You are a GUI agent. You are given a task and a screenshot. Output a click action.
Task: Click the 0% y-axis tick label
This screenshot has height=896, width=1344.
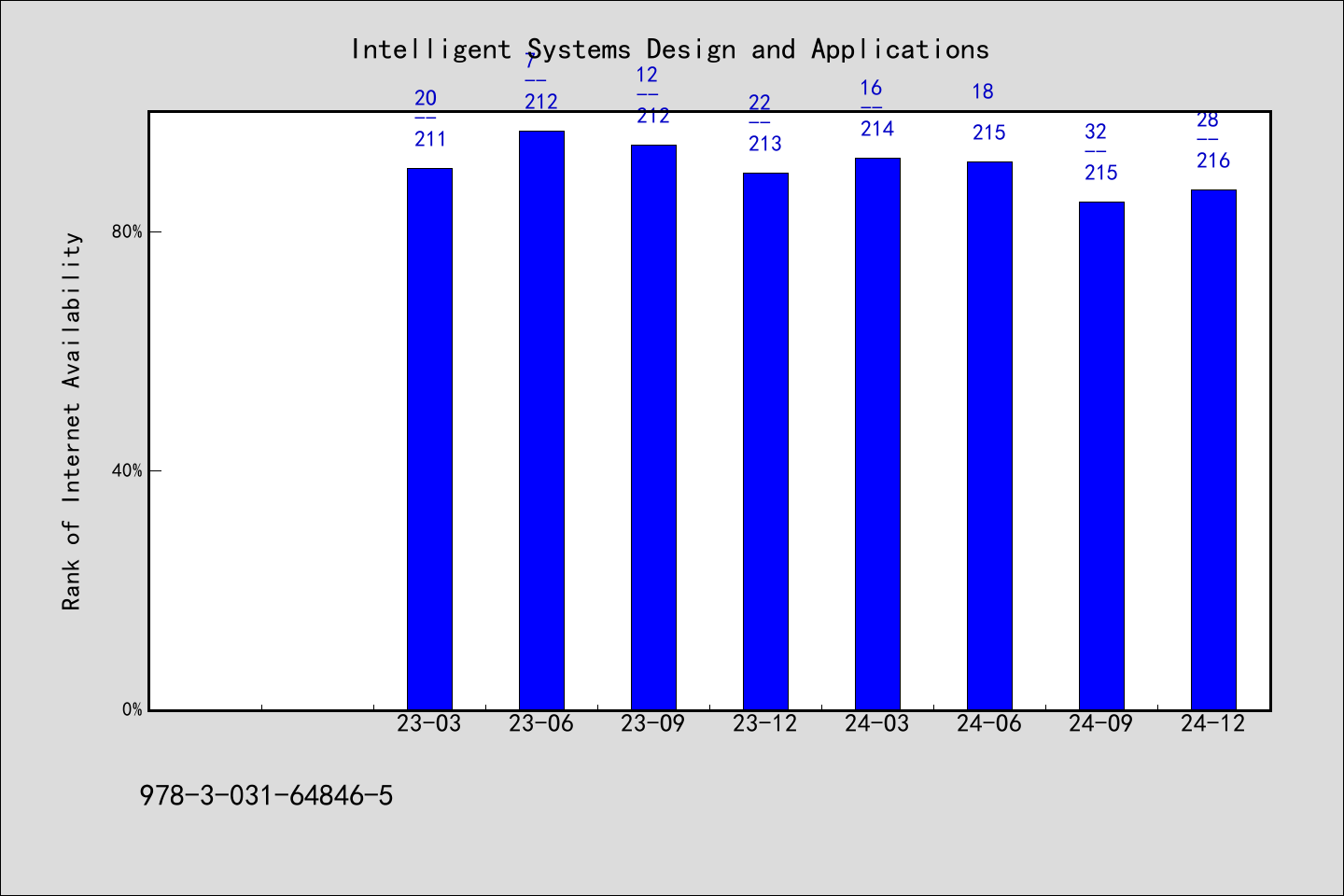click(132, 709)
